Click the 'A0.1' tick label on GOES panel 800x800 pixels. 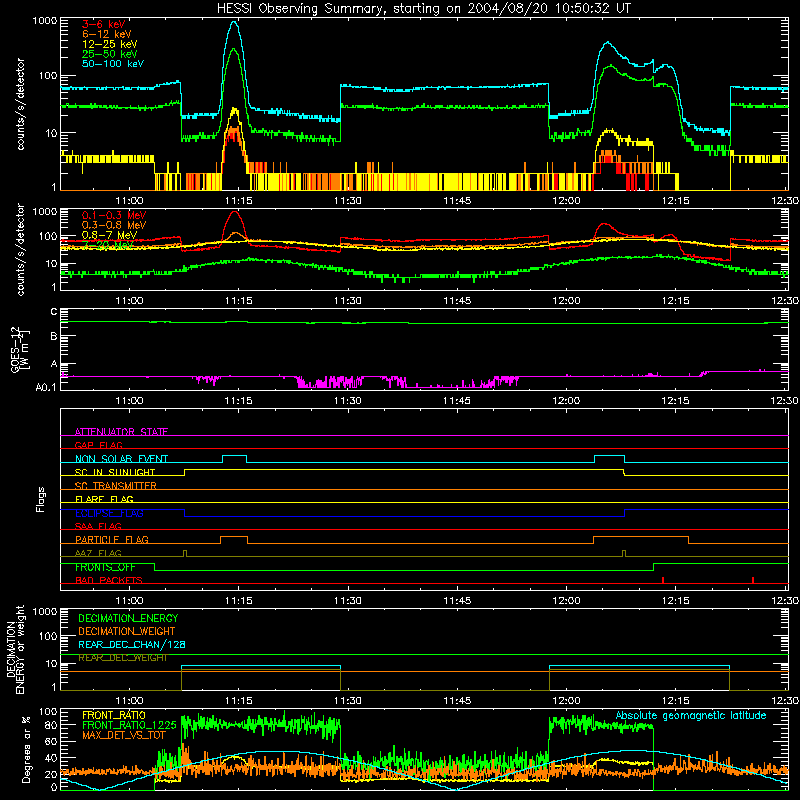(46, 388)
